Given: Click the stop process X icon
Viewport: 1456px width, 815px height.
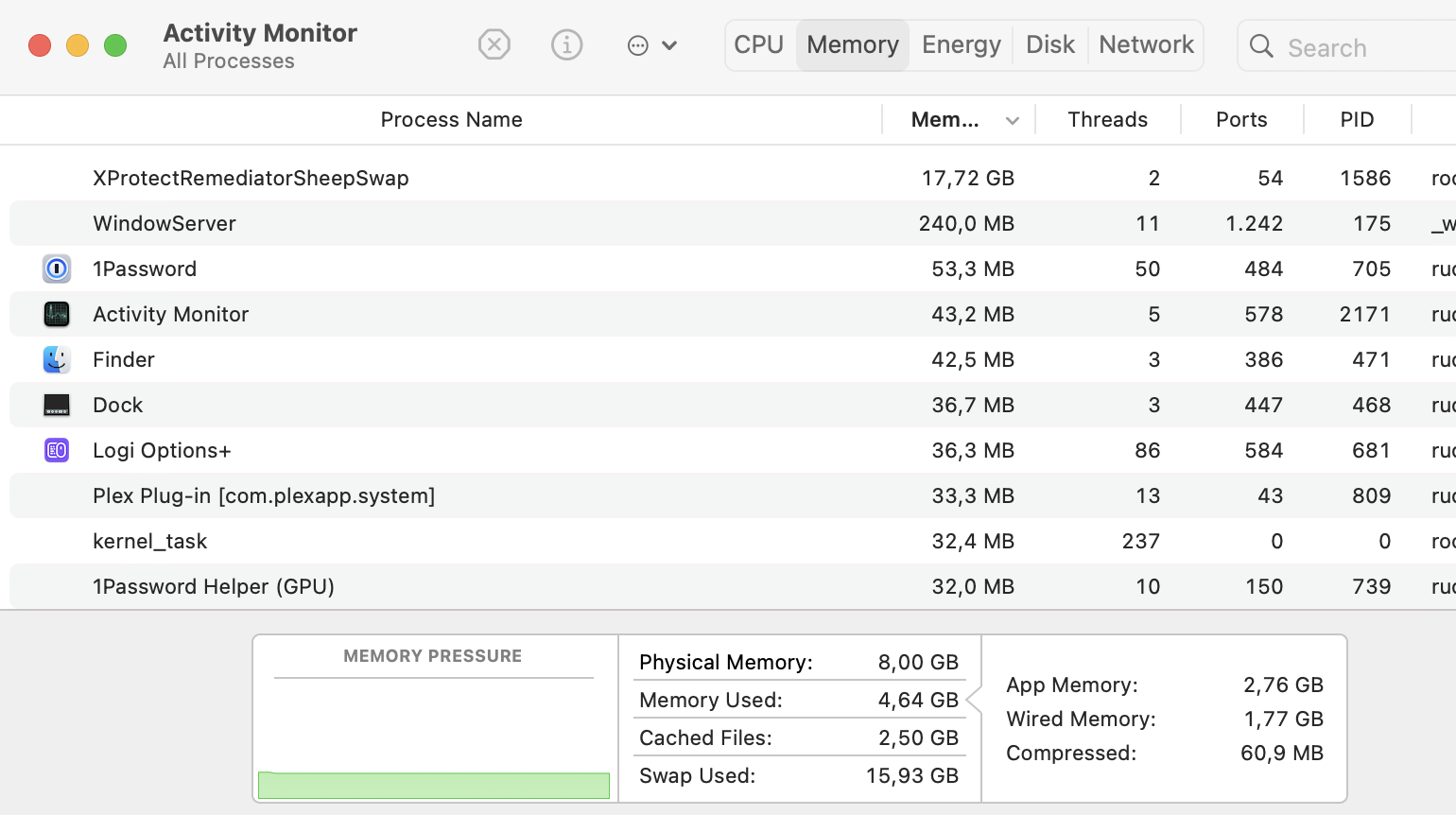Looking at the screenshot, I should click(494, 44).
